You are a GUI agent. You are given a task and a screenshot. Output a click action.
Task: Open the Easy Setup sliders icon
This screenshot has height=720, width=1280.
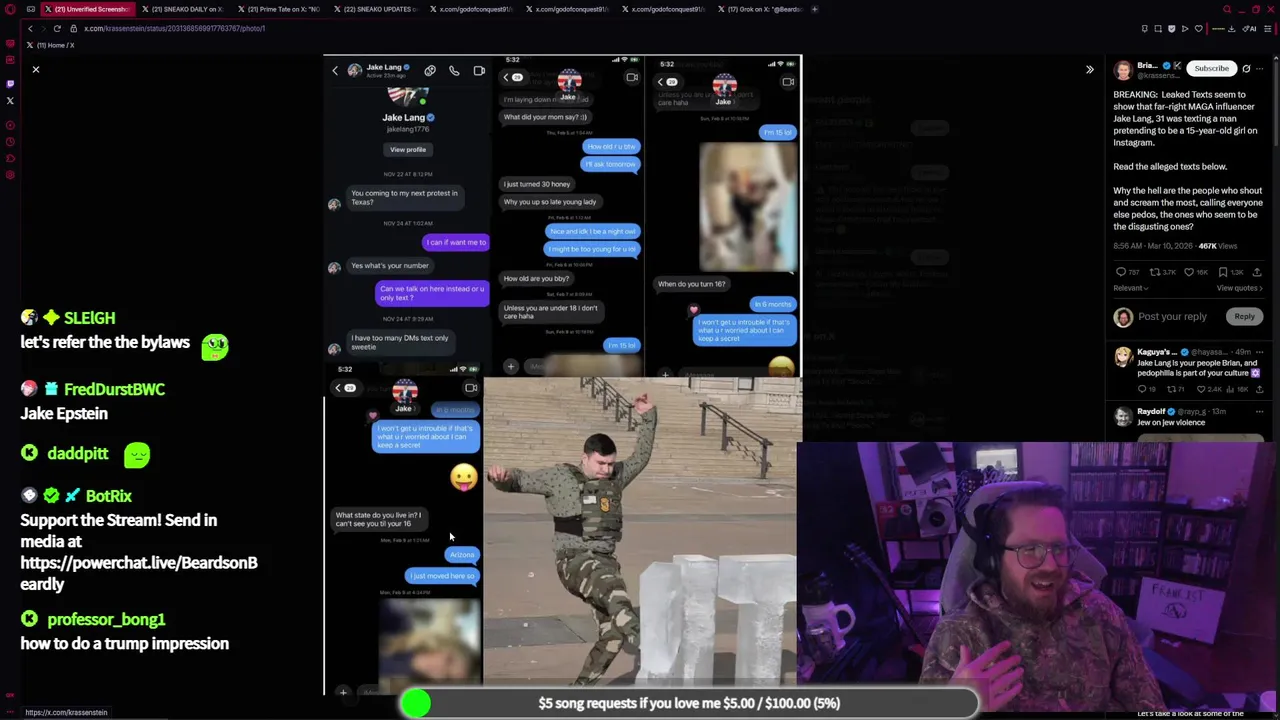pyautogui.click(x=1270, y=28)
